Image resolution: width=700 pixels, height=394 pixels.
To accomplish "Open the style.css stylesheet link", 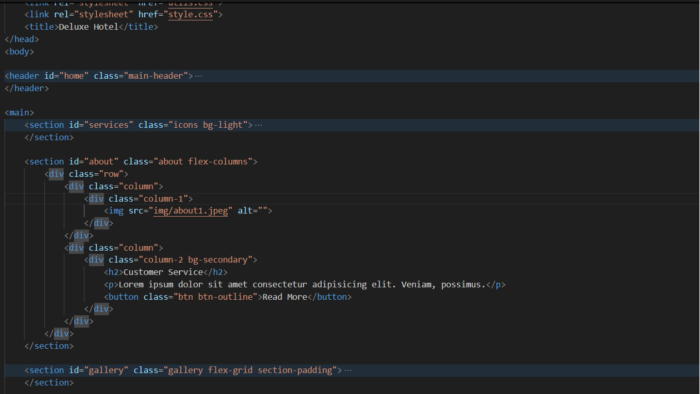I will coord(190,15).
